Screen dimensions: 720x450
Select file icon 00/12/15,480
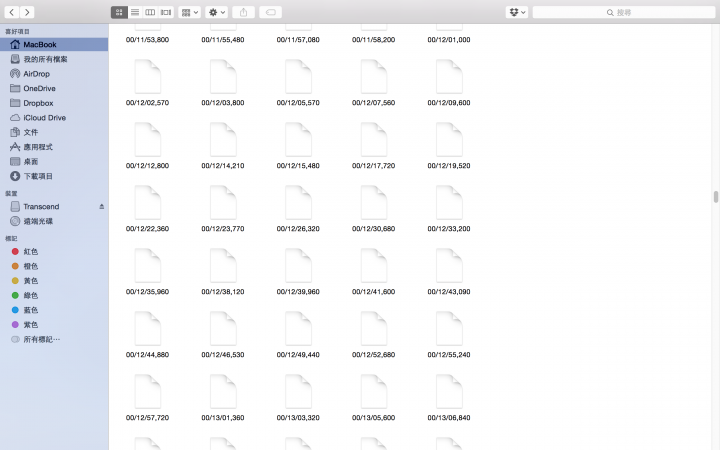298,140
